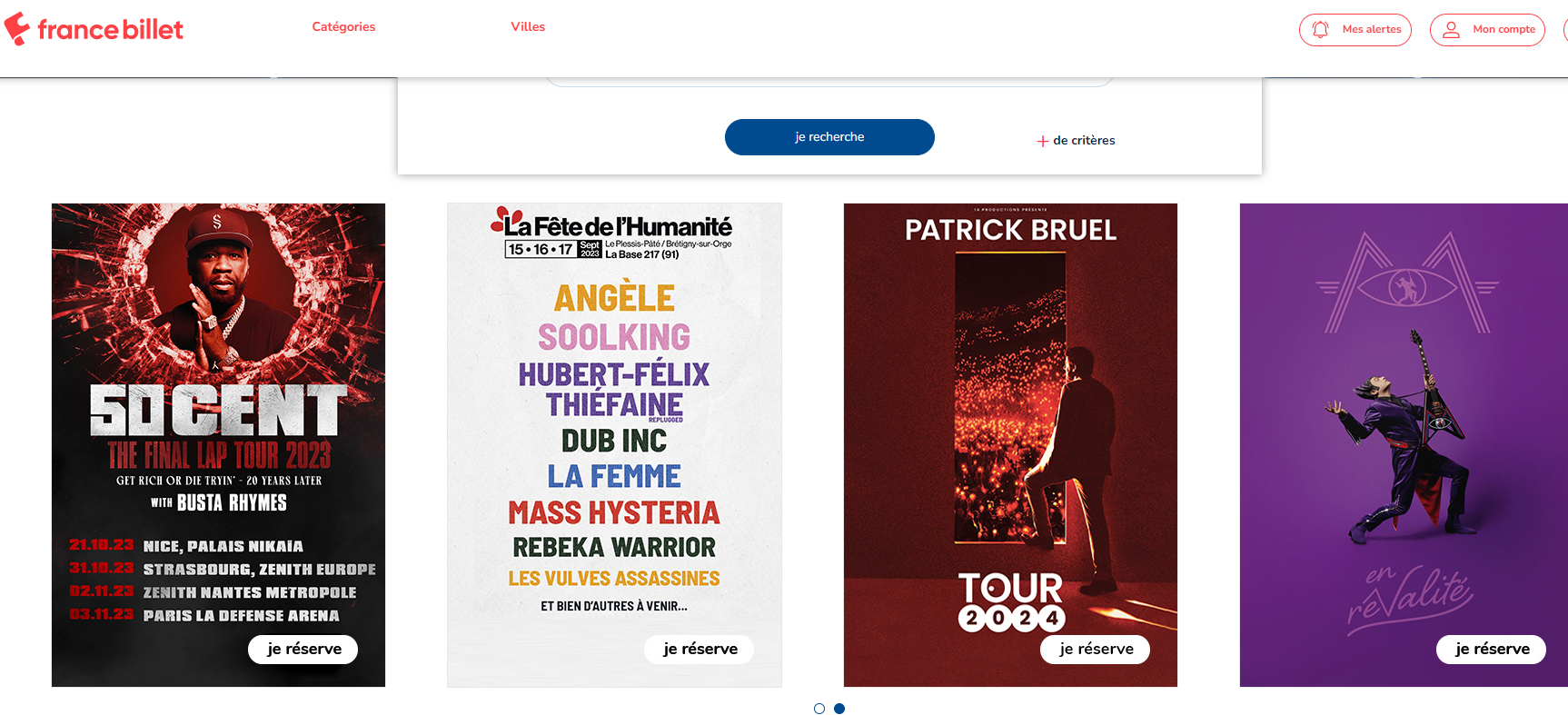Screen dimensions: 1568x715
Task: Select the second carousel page dot
Action: pos(839,709)
